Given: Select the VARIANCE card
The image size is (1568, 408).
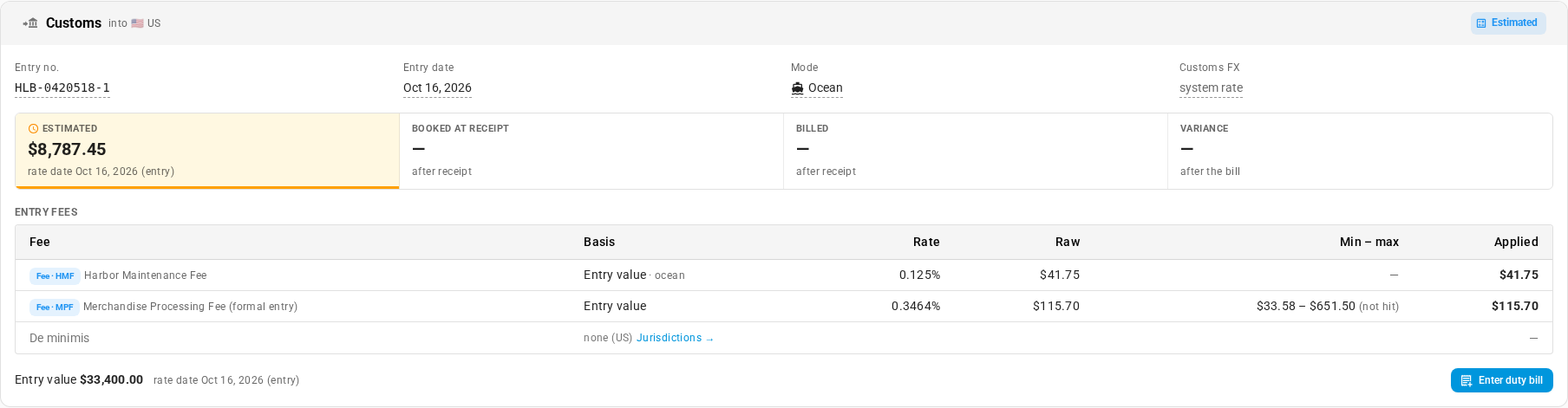Looking at the screenshot, I should pyautogui.click(x=1360, y=151).
